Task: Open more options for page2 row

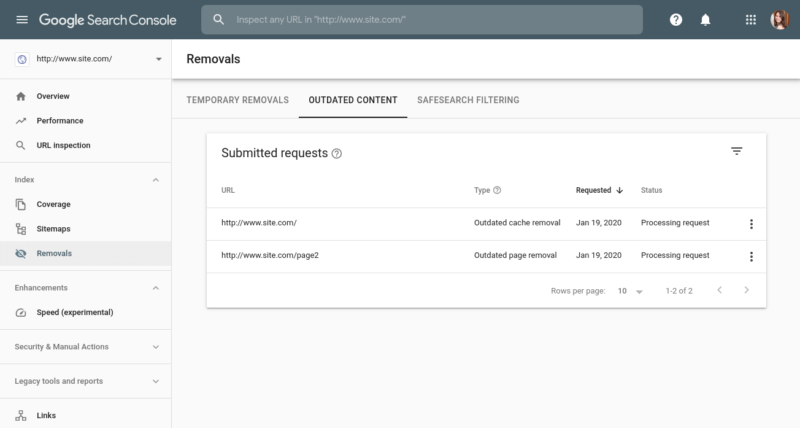Action: [751, 257]
